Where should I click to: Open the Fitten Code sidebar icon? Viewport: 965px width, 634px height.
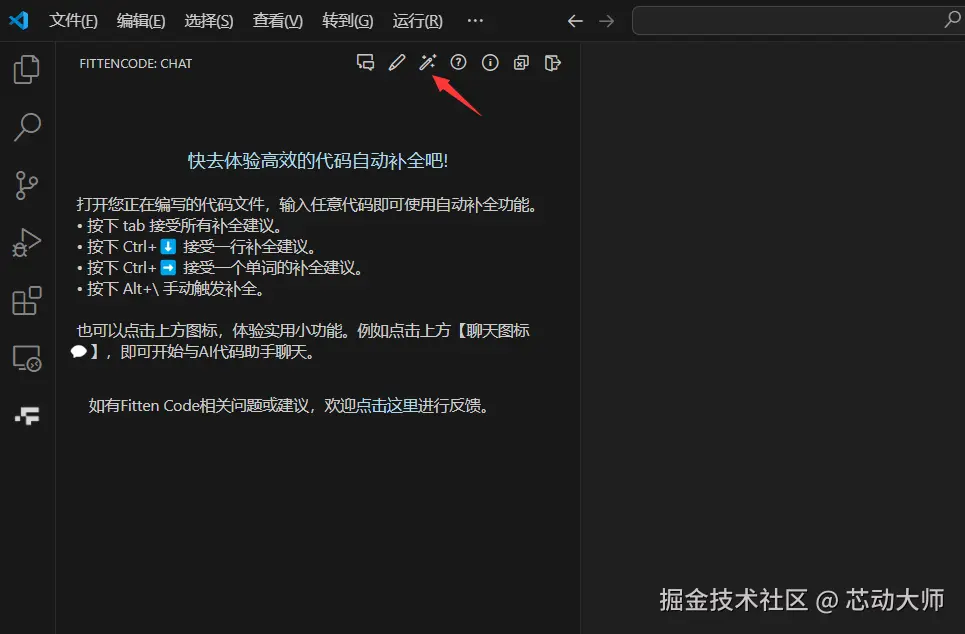28,415
